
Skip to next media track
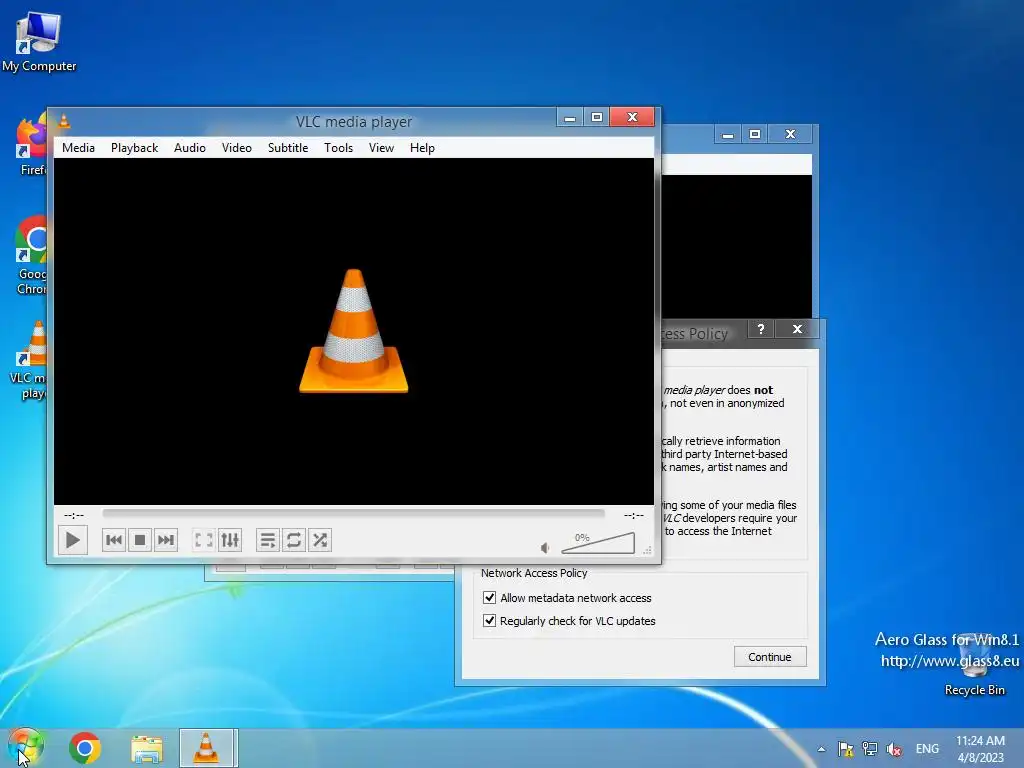pyautogui.click(x=166, y=540)
